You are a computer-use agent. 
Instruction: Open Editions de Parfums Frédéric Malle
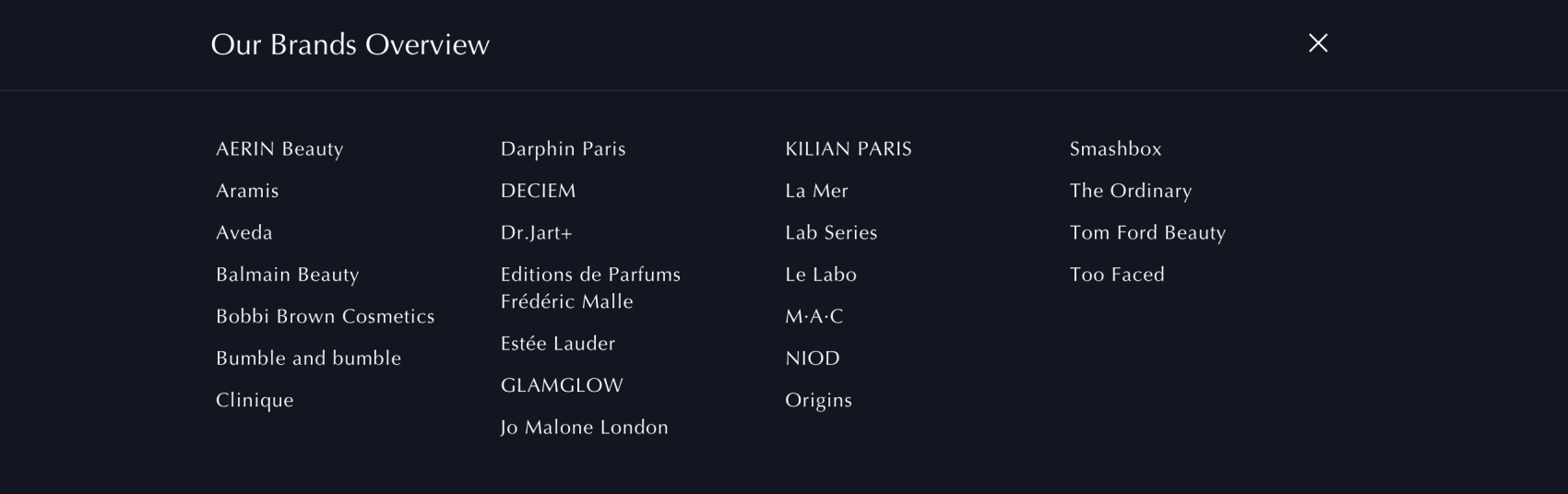[590, 288]
